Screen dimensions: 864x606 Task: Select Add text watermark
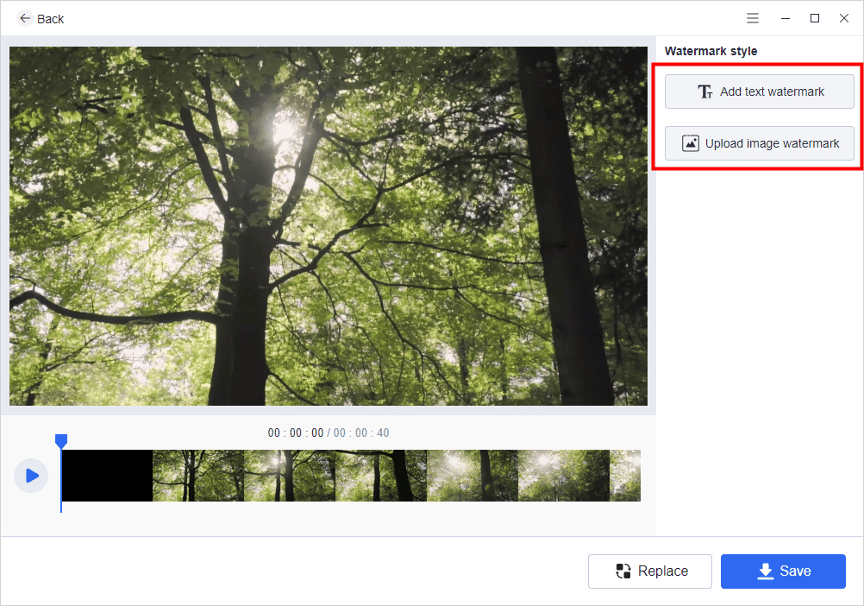759,91
